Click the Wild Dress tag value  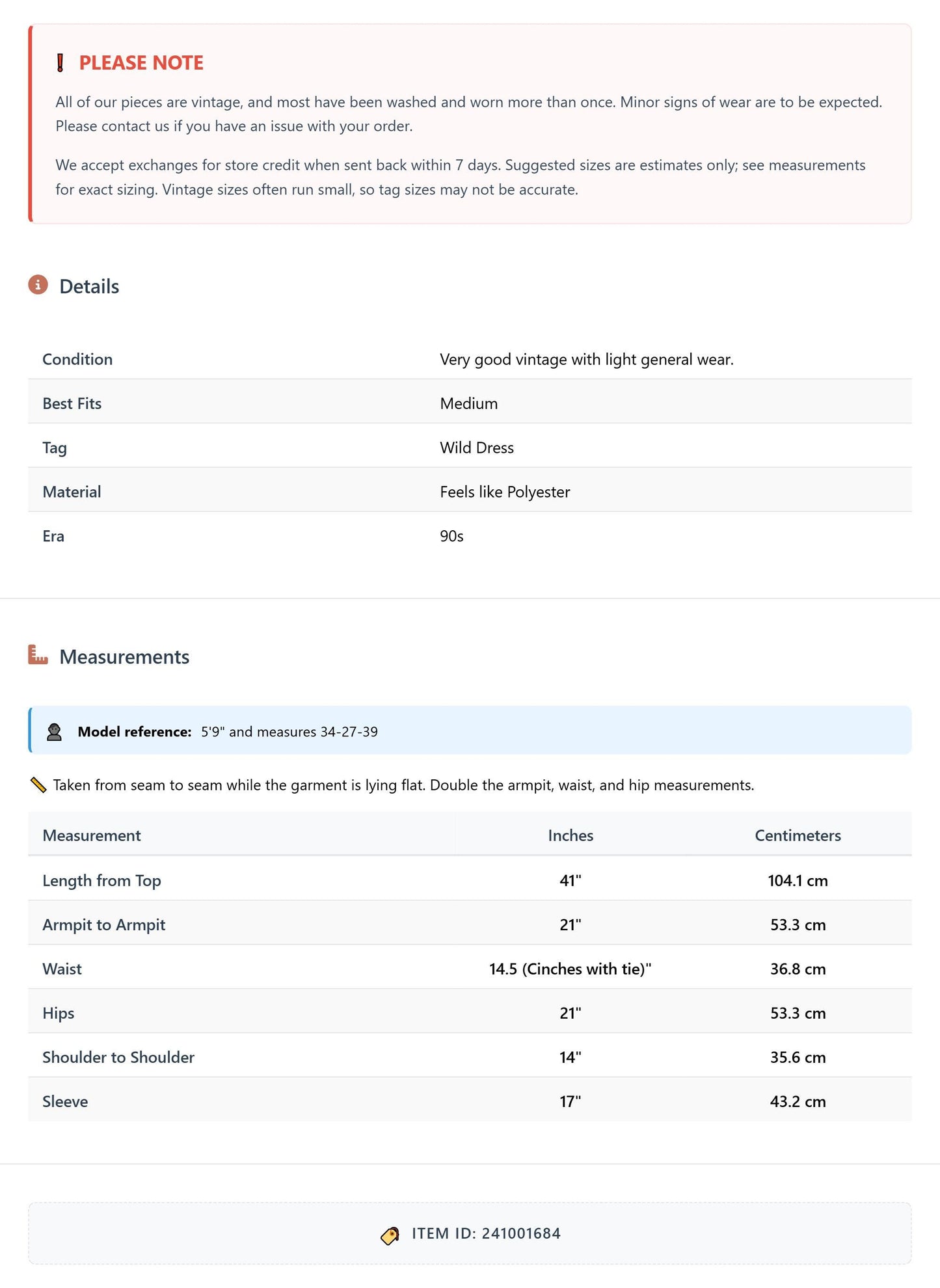point(477,448)
